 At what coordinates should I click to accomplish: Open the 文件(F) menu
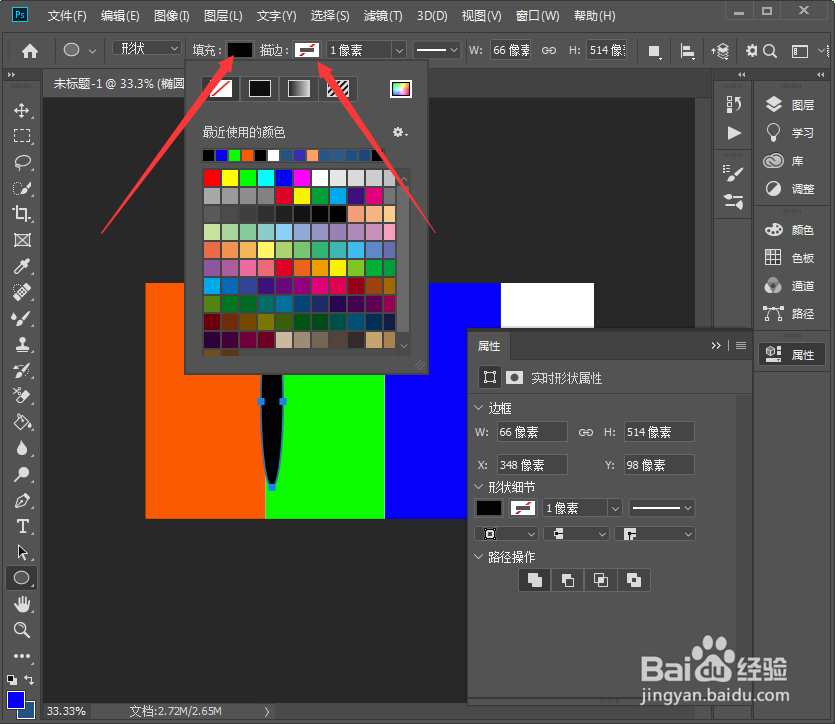(67, 16)
